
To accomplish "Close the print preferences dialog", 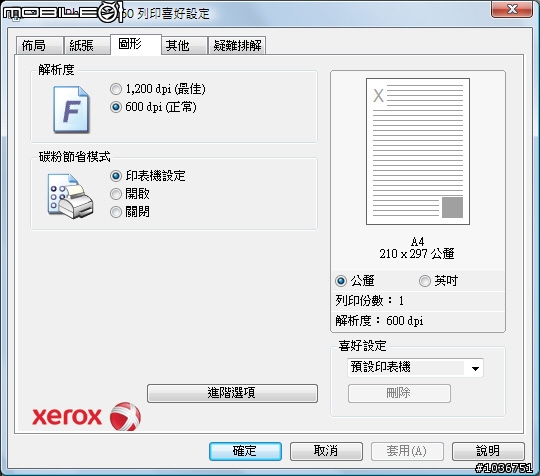I will click(512, 9).
